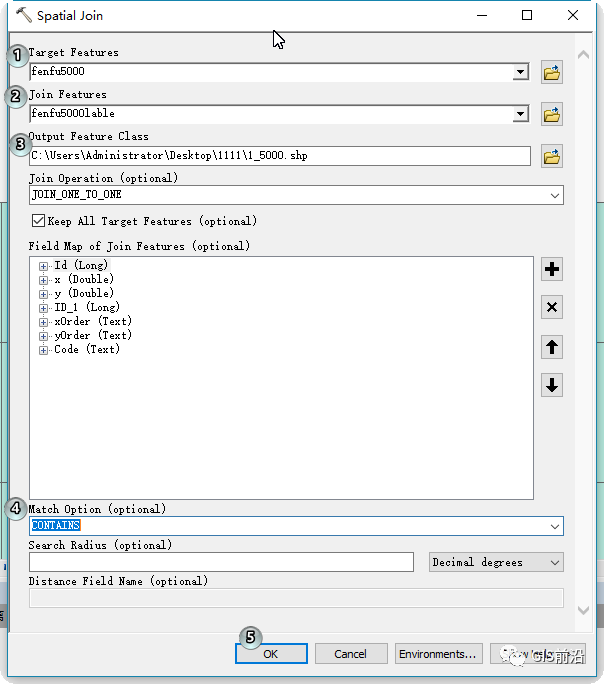
Task: Expand the xOrder (Text) field node
Action: coord(43,322)
